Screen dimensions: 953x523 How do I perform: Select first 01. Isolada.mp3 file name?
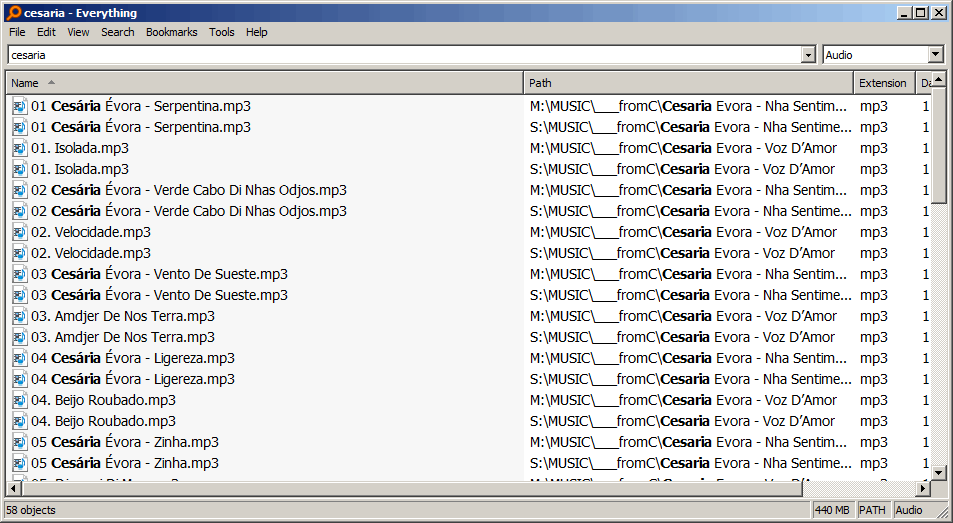pyautogui.click(x=80, y=148)
